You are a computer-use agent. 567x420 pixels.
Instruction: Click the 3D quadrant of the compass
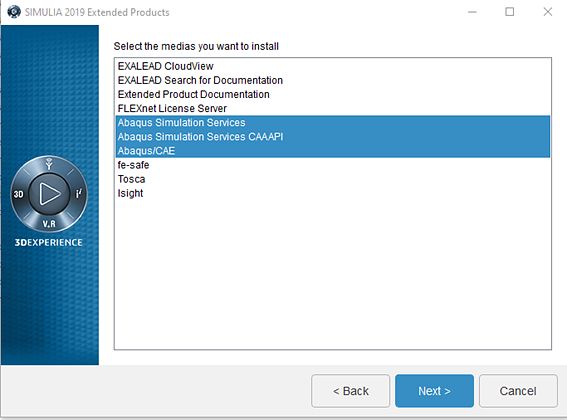tap(18, 194)
